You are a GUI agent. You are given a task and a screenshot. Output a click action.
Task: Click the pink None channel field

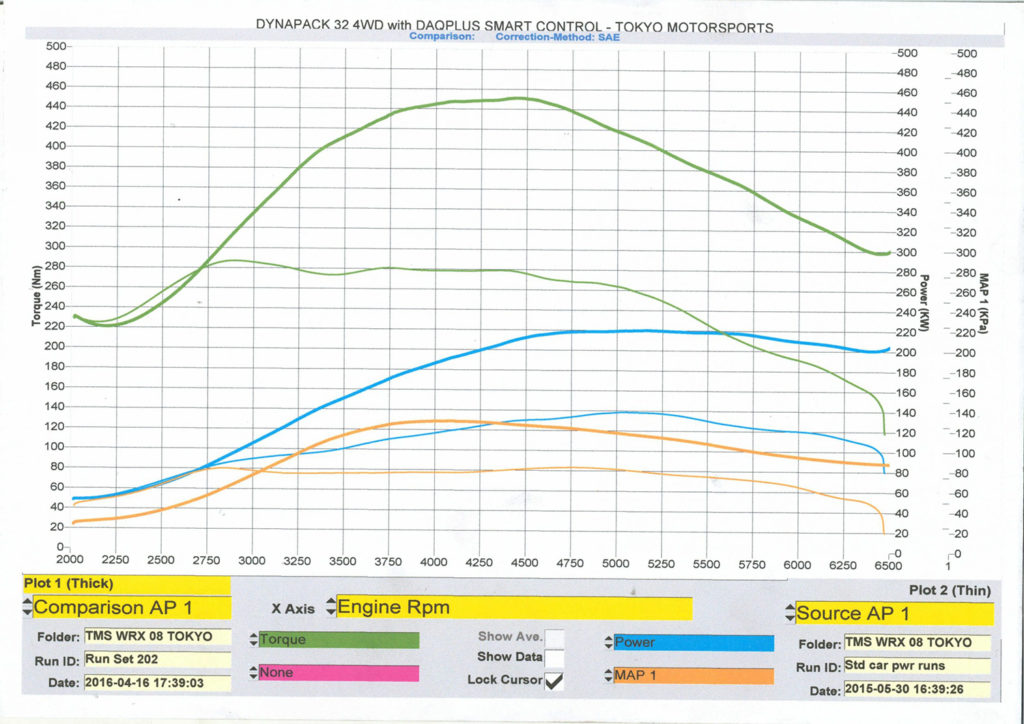click(338, 673)
